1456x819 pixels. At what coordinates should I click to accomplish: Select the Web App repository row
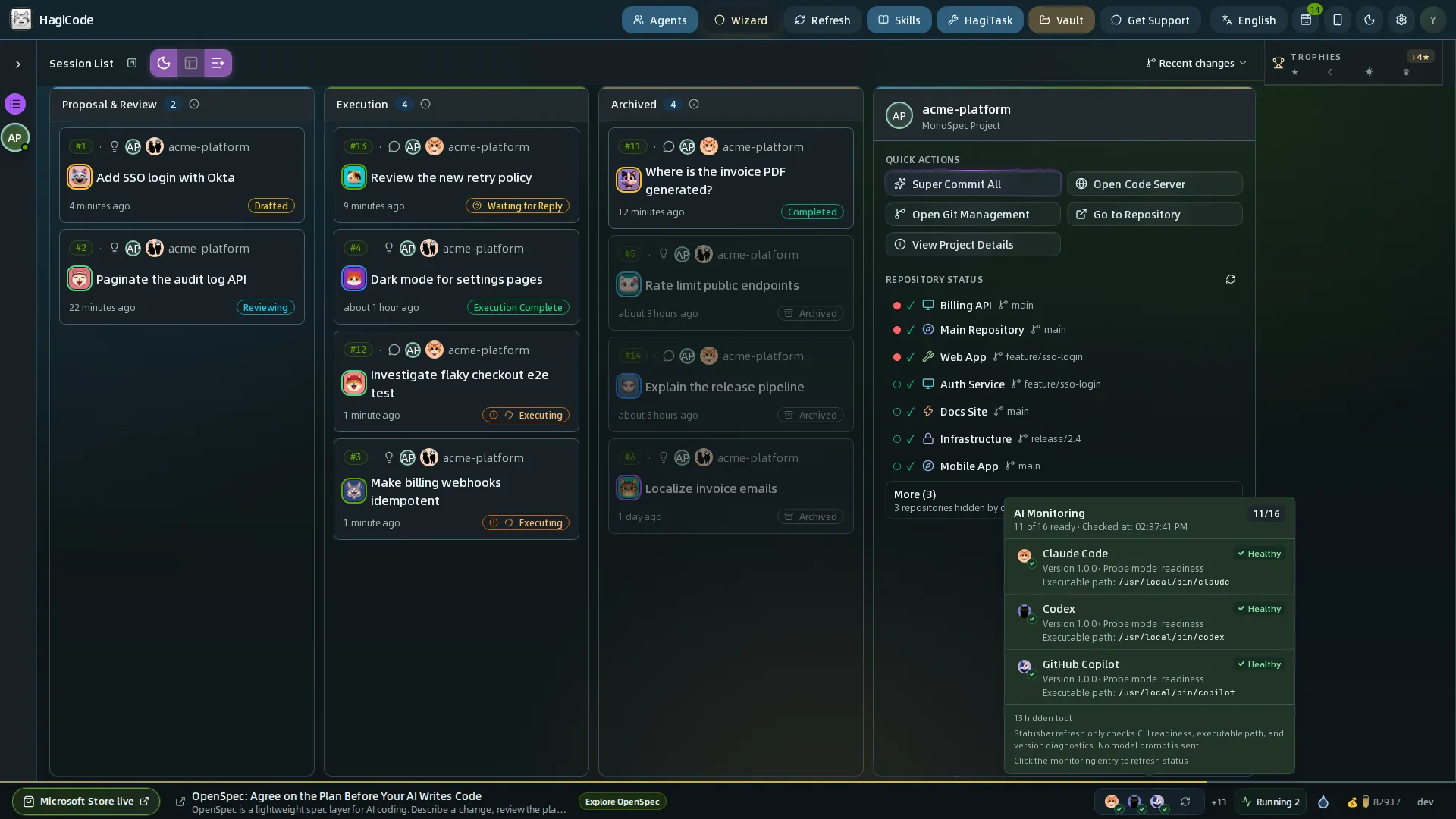1064,356
